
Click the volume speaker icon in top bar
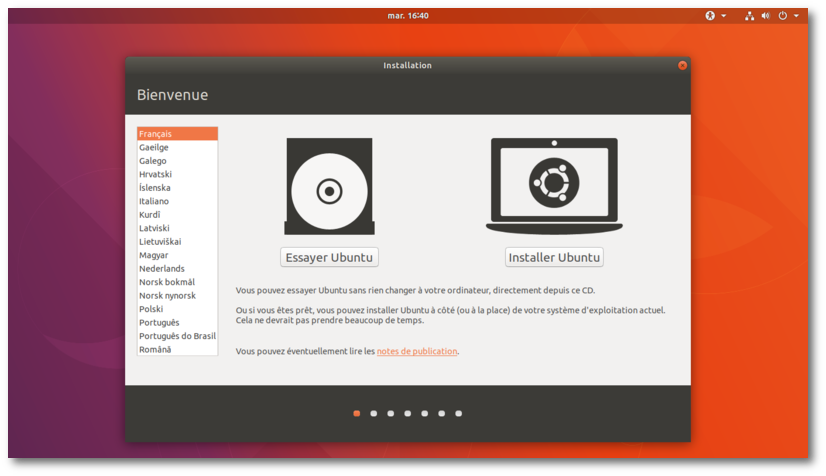pos(765,16)
